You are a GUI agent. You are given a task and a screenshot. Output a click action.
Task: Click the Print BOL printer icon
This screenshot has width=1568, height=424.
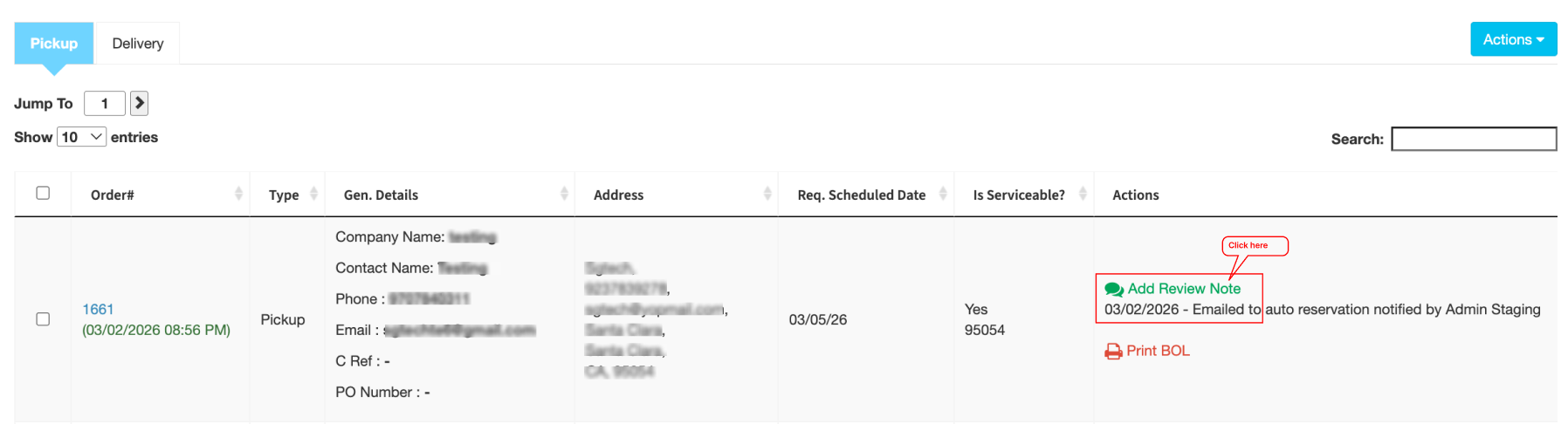pos(1113,352)
